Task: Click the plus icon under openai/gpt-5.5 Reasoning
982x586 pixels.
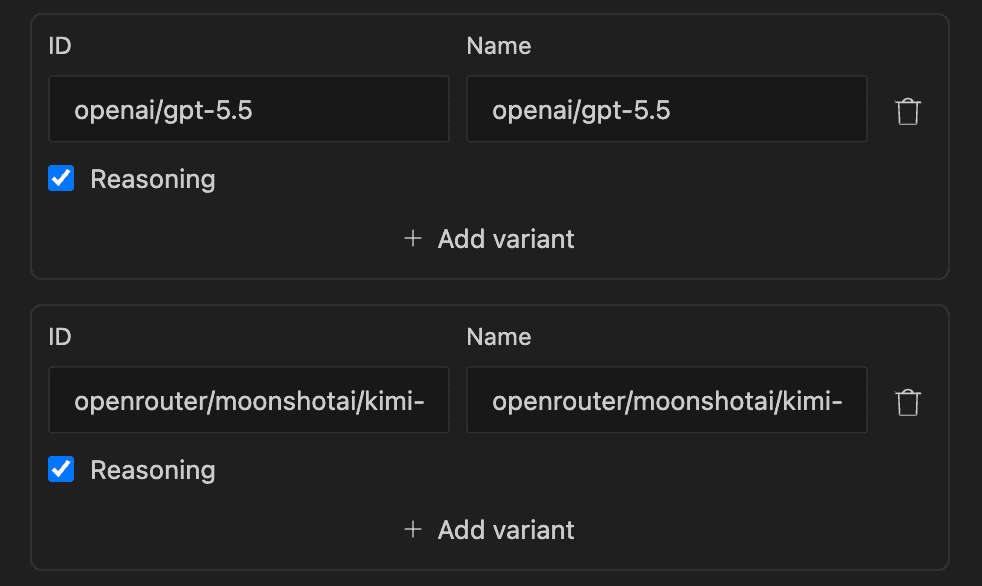Action: [413, 239]
